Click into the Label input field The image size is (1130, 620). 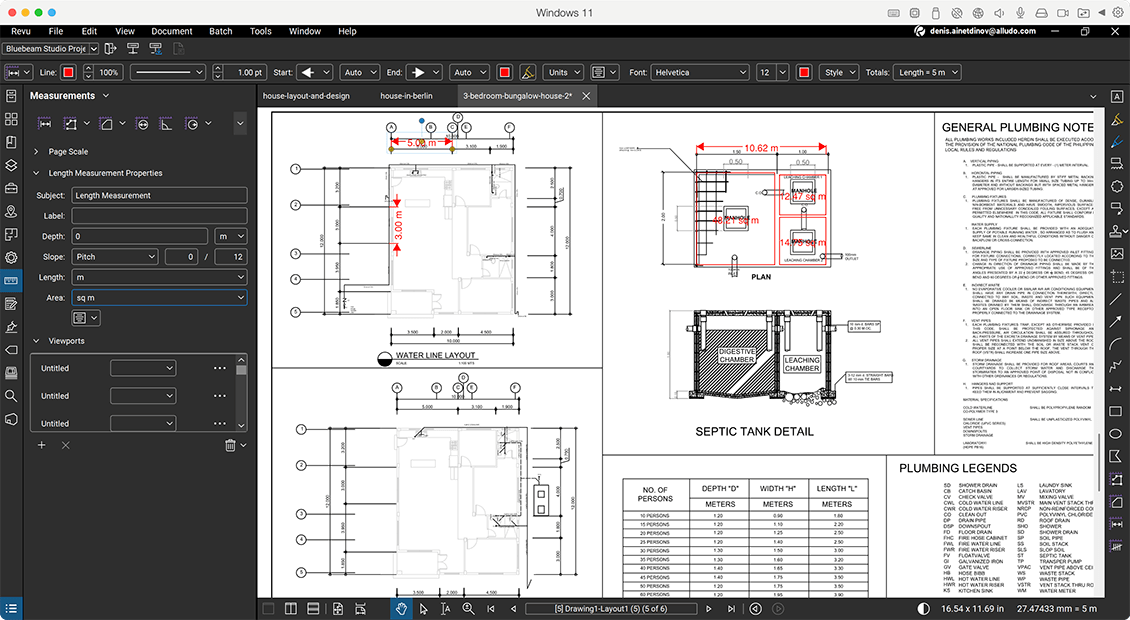[159, 216]
